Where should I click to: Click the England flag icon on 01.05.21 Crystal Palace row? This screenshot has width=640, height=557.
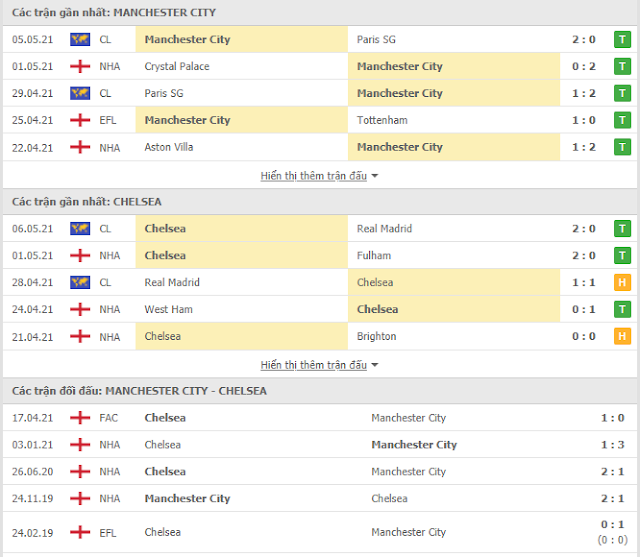click(x=80, y=66)
